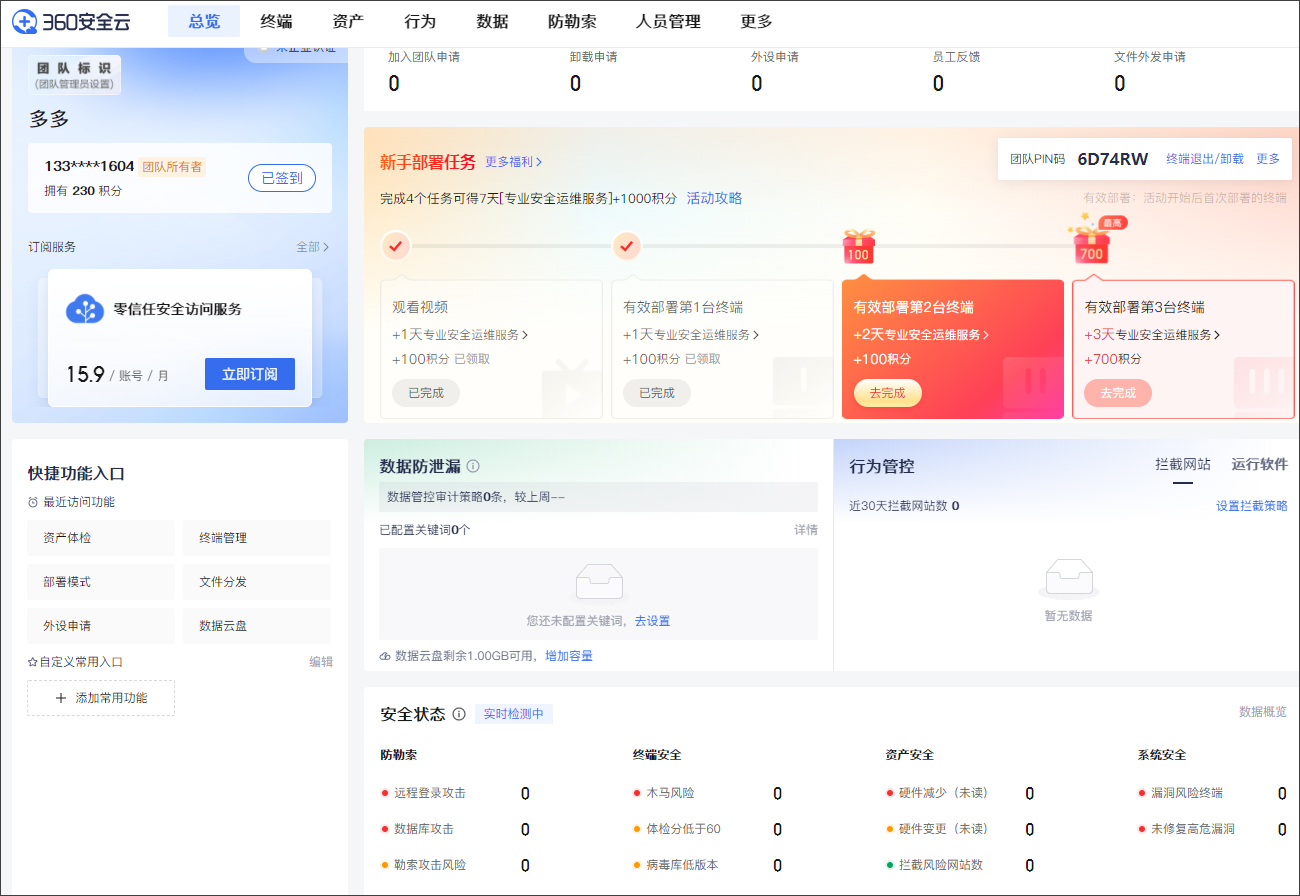Open the 资产 menu

pyautogui.click(x=348, y=21)
